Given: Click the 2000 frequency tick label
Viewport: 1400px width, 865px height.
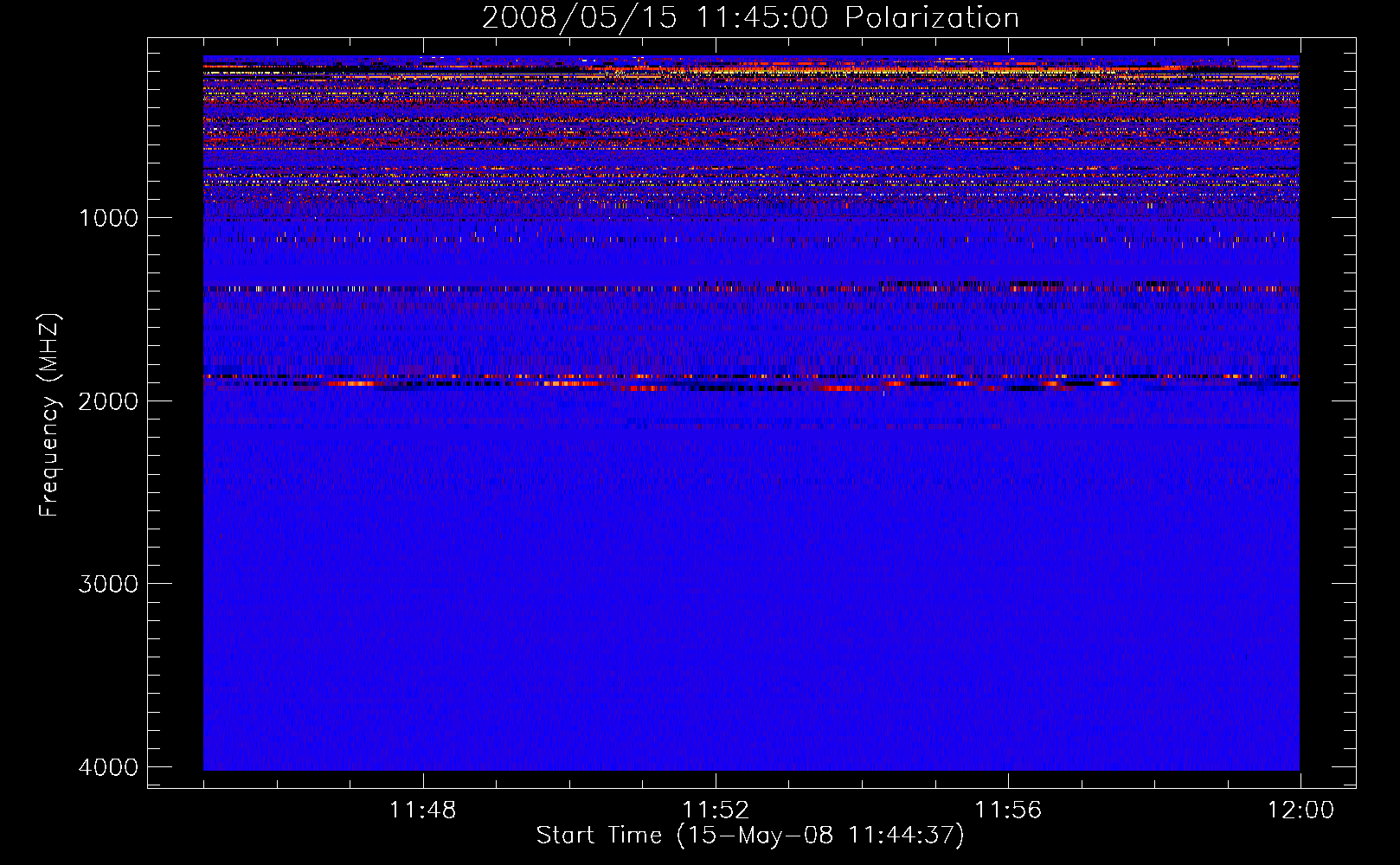Looking at the screenshot, I should [x=108, y=400].
